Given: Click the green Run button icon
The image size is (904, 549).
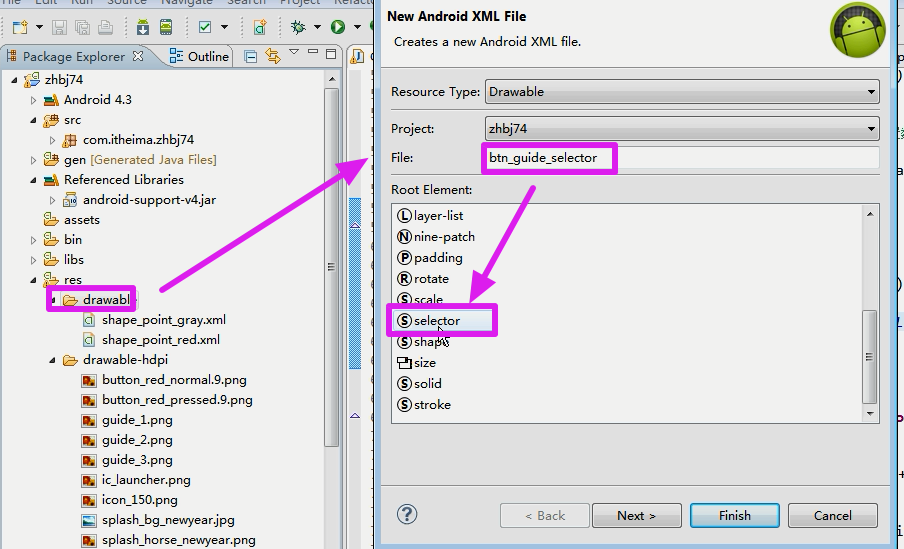Looking at the screenshot, I should click(338, 27).
